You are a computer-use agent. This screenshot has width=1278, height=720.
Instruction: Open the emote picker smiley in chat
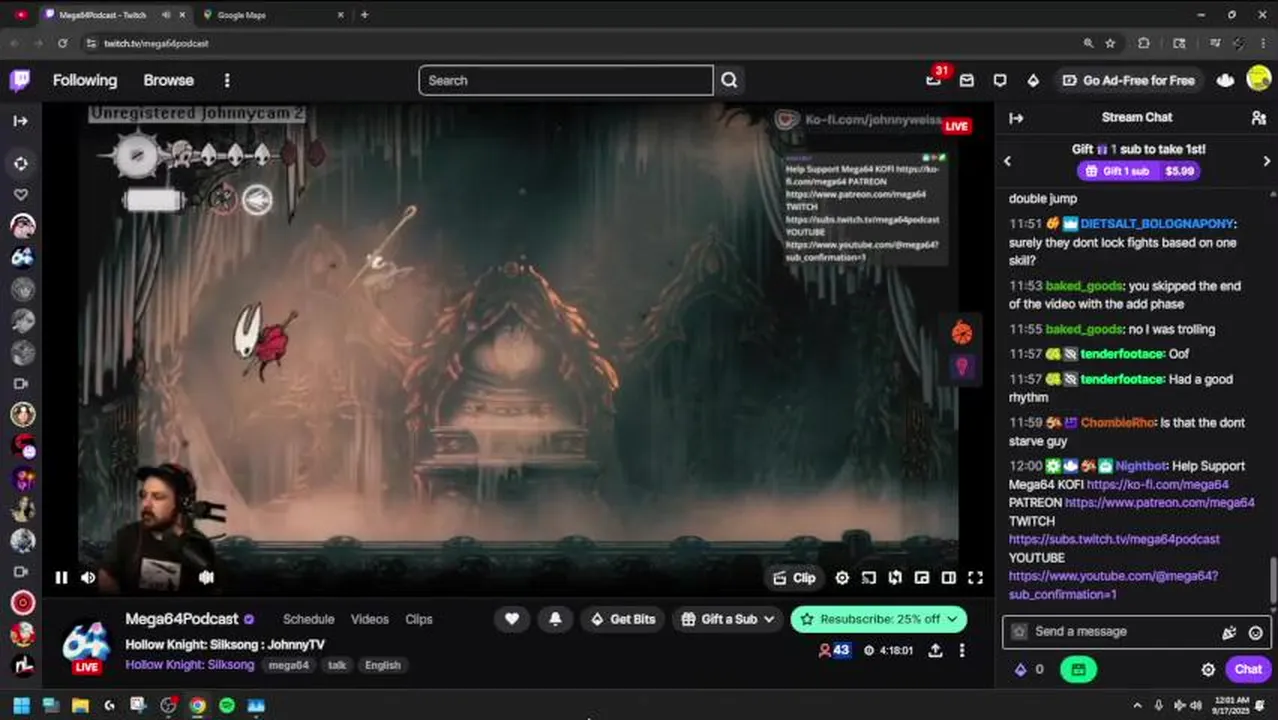click(1255, 632)
